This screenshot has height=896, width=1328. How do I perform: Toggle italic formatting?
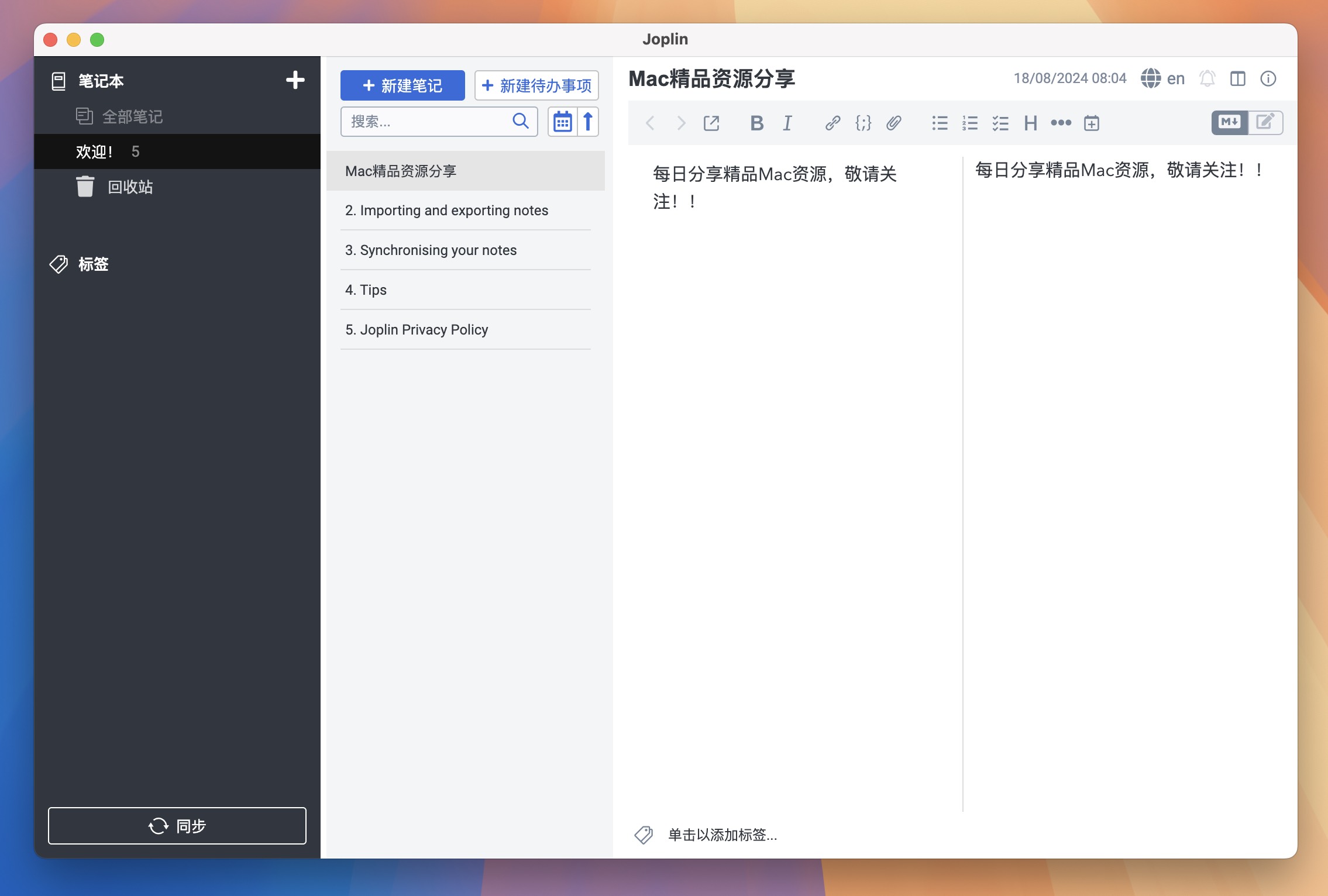pyautogui.click(x=787, y=122)
